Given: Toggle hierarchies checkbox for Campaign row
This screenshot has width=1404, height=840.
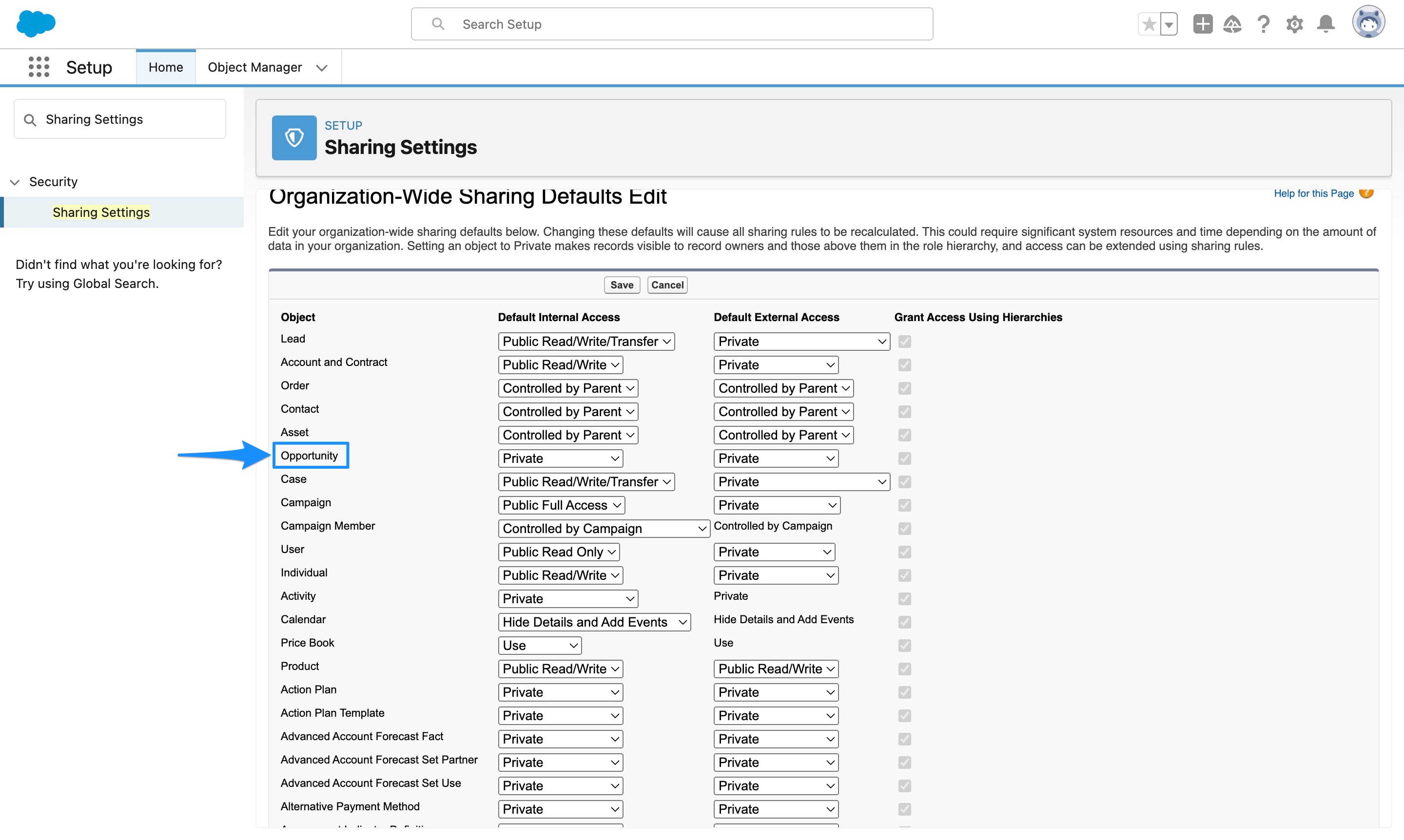Looking at the screenshot, I should coord(904,505).
